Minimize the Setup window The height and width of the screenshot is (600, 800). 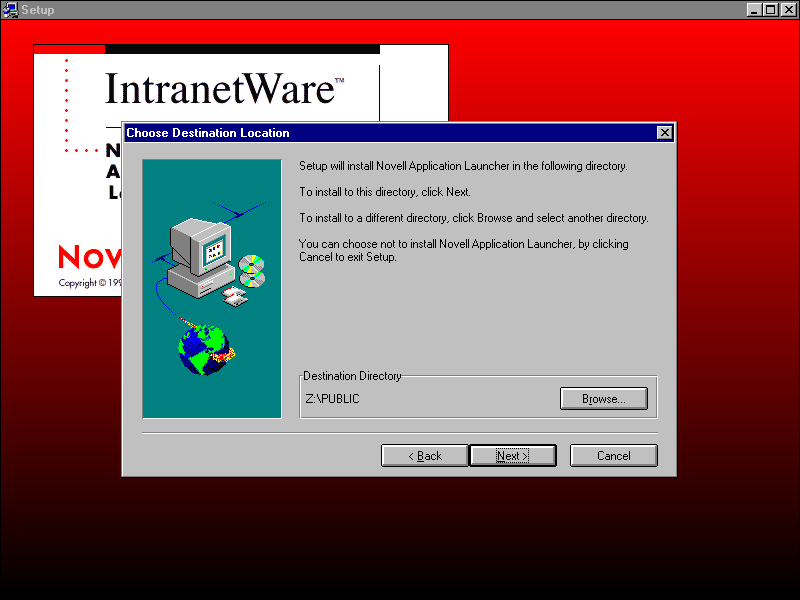(754, 10)
